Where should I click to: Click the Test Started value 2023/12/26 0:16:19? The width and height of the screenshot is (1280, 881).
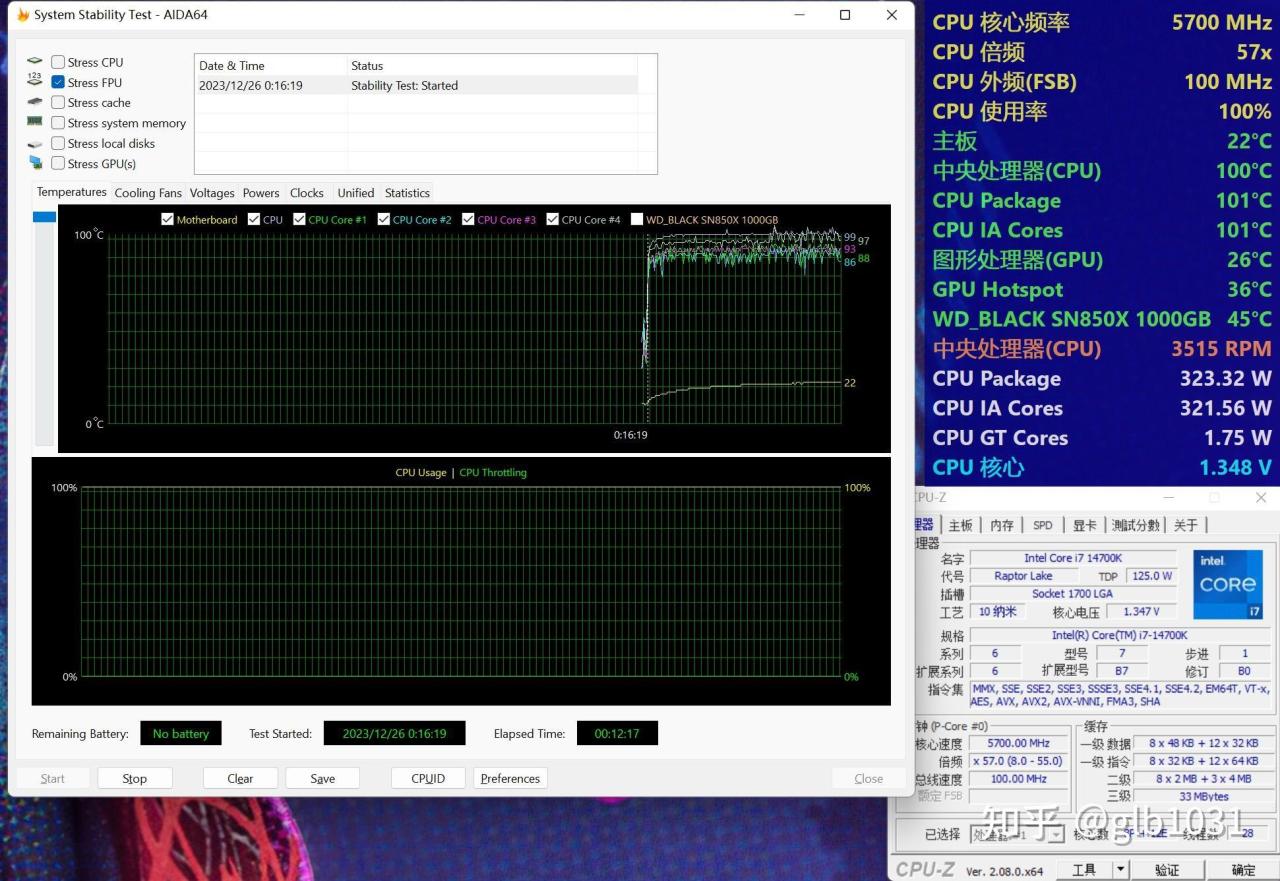tap(395, 733)
